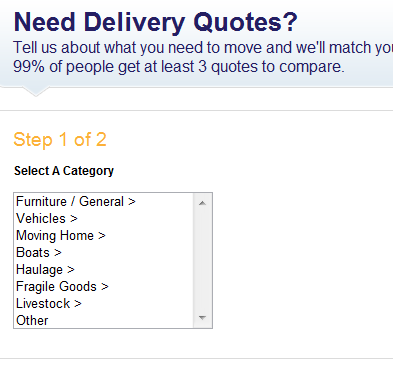Choose Other in the category list
Image resolution: width=393 pixels, height=366 pixels.
104,320
